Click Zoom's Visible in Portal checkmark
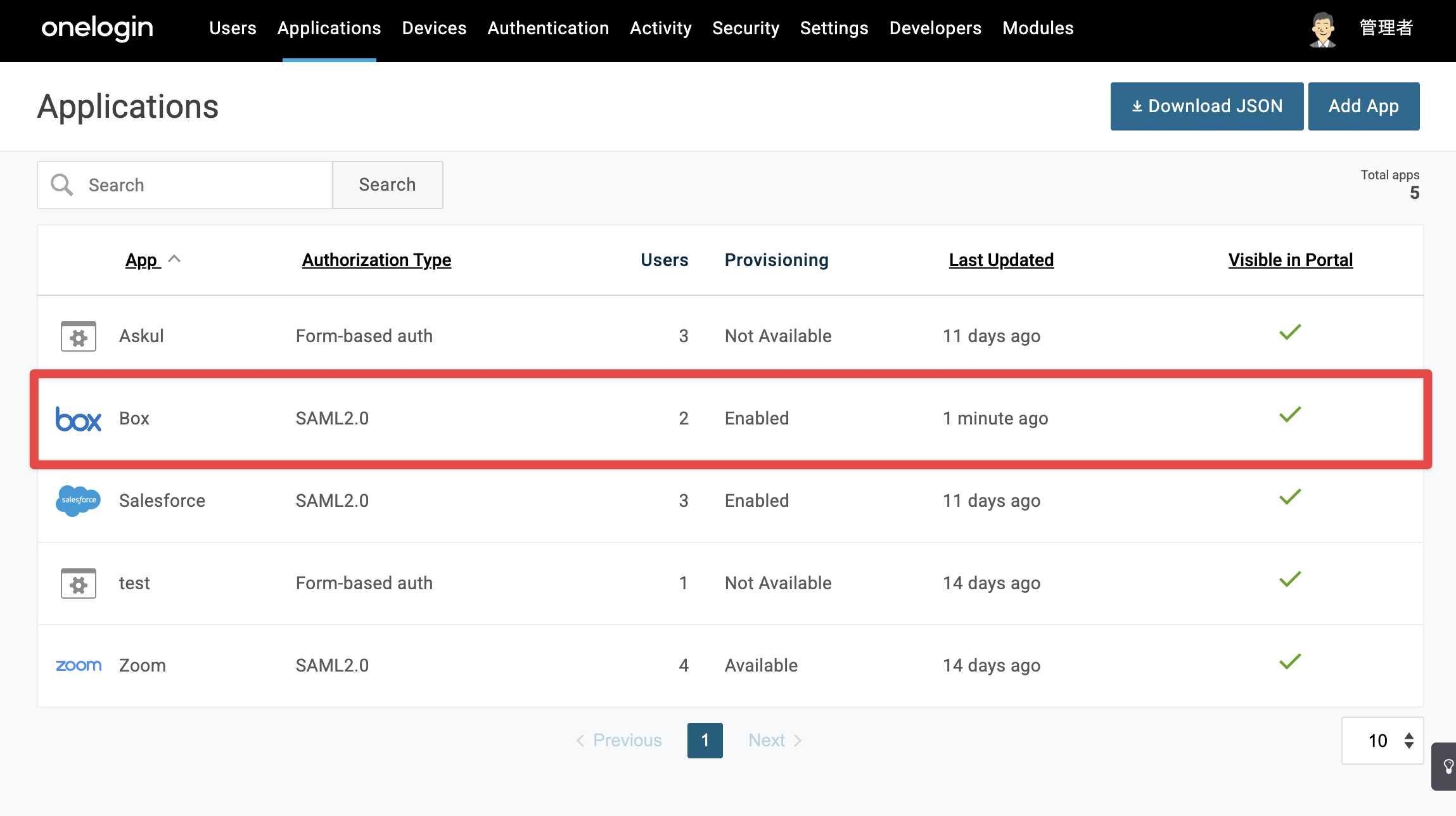This screenshot has height=816, width=1456. [1290, 662]
